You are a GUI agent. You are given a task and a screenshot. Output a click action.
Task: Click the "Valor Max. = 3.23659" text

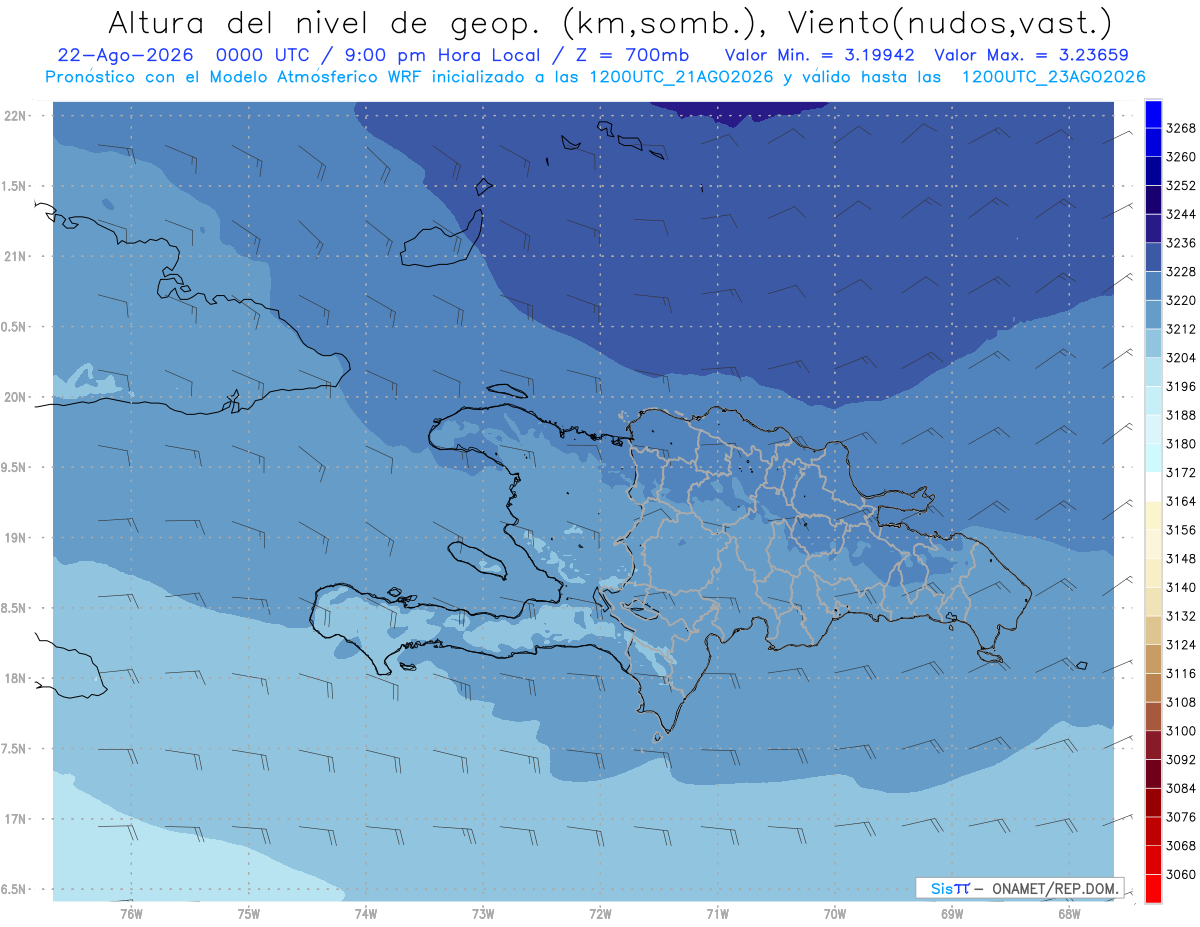pyautogui.click(x=1032, y=55)
